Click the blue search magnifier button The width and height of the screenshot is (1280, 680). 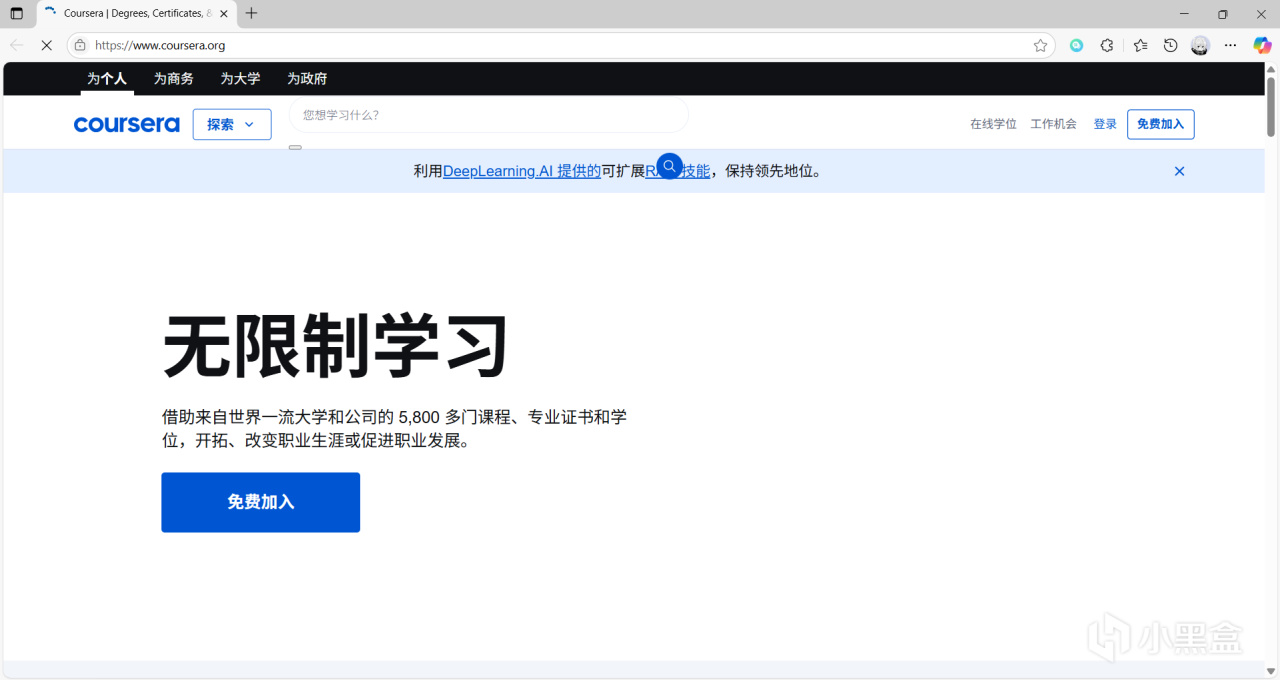(x=669, y=166)
